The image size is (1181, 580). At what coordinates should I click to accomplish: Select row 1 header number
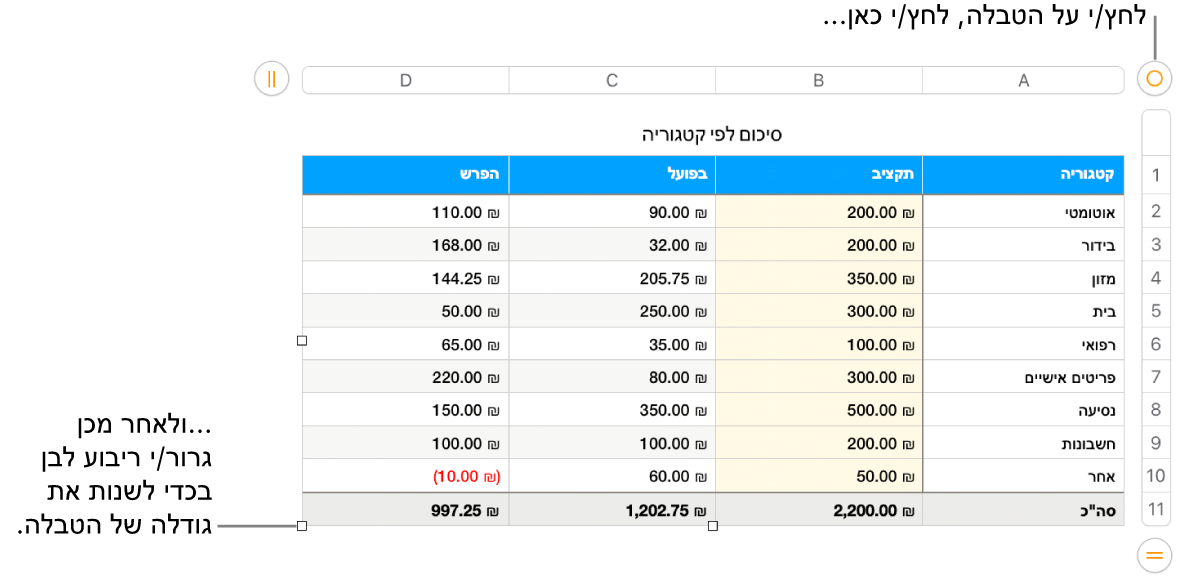1155,176
